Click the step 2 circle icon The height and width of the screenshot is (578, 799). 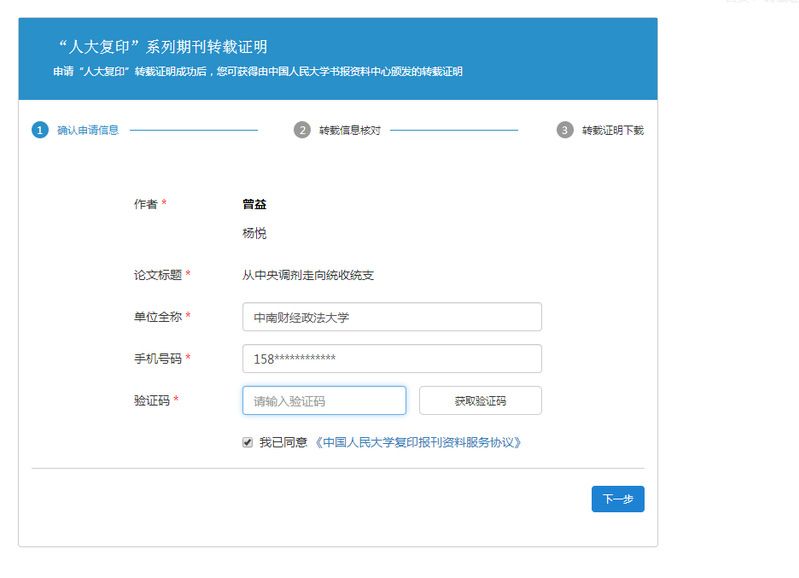coord(302,130)
